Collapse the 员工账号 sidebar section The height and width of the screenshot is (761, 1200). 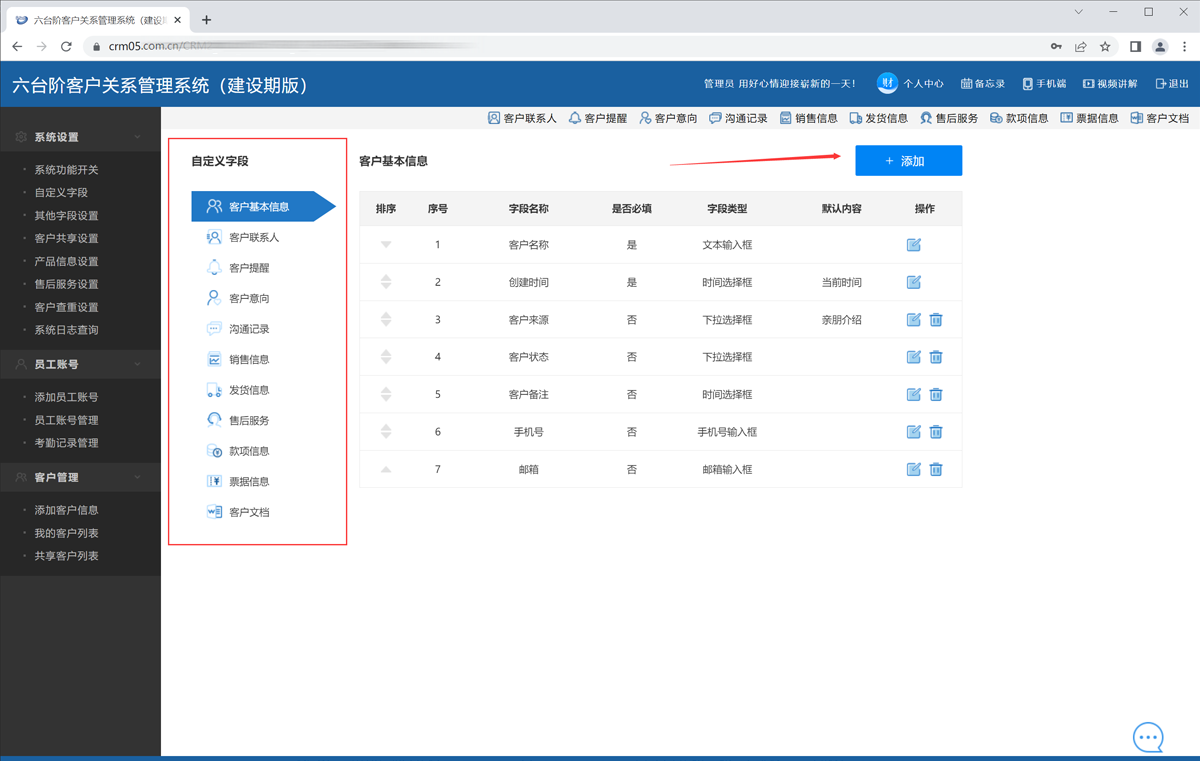coord(80,365)
